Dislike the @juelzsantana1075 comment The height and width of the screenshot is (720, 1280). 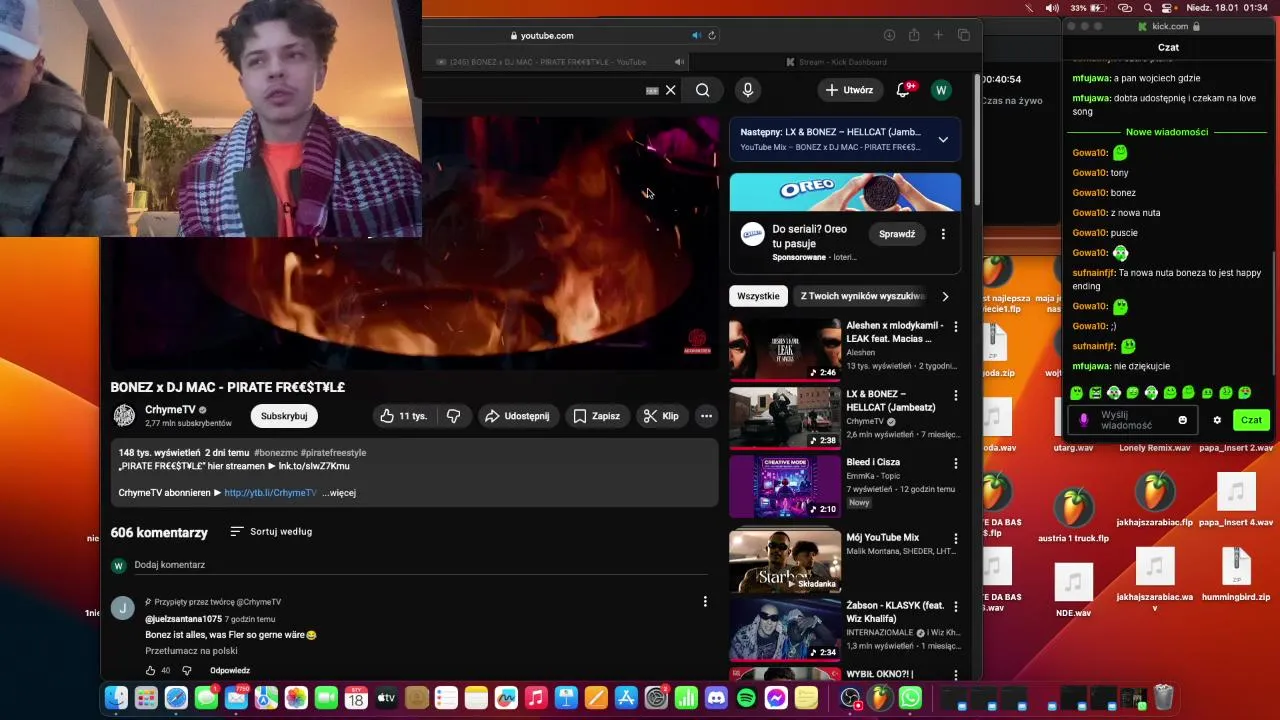(186, 670)
